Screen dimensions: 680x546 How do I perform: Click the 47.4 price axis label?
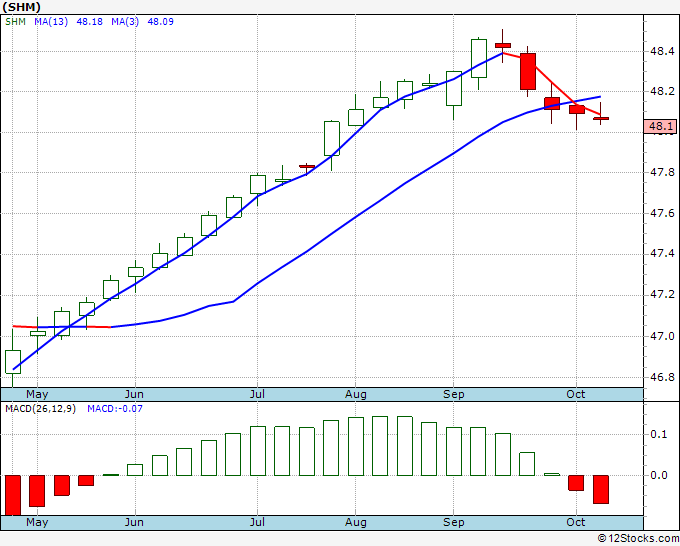coord(662,254)
